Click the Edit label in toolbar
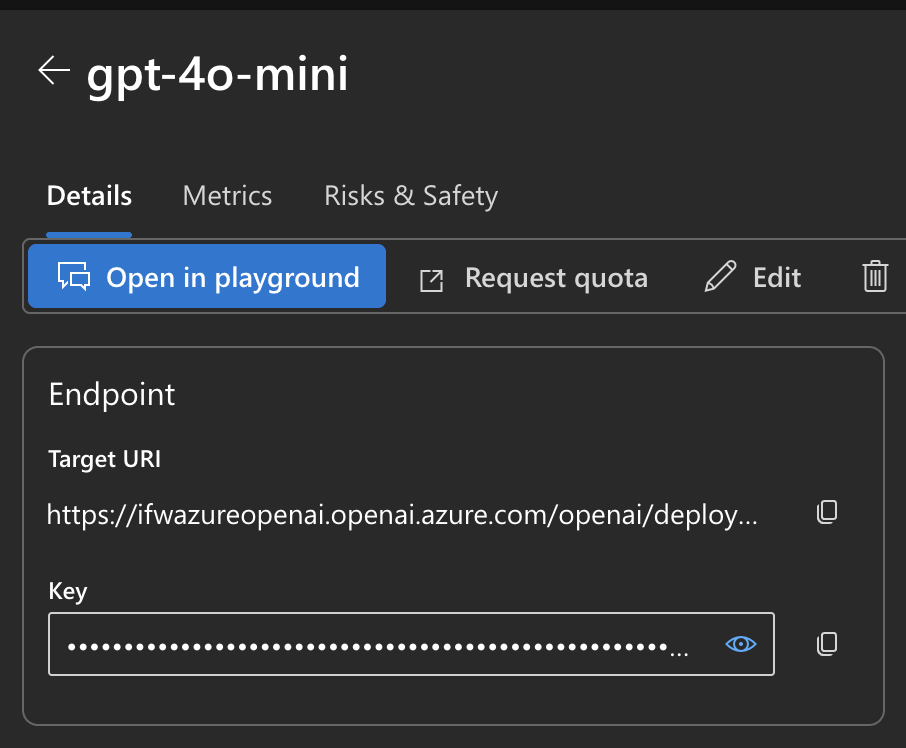906x748 pixels. (x=777, y=278)
